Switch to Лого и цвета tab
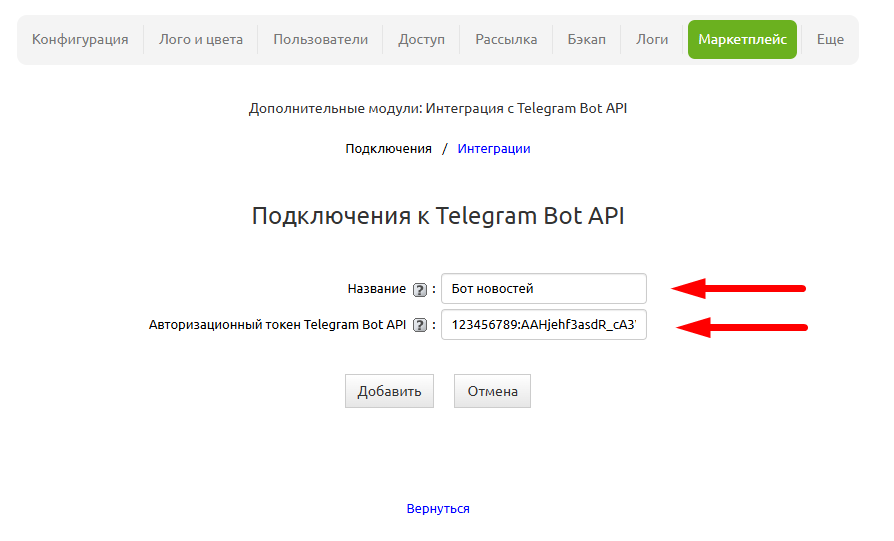The width and height of the screenshot is (894, 541). click(201, 39)
